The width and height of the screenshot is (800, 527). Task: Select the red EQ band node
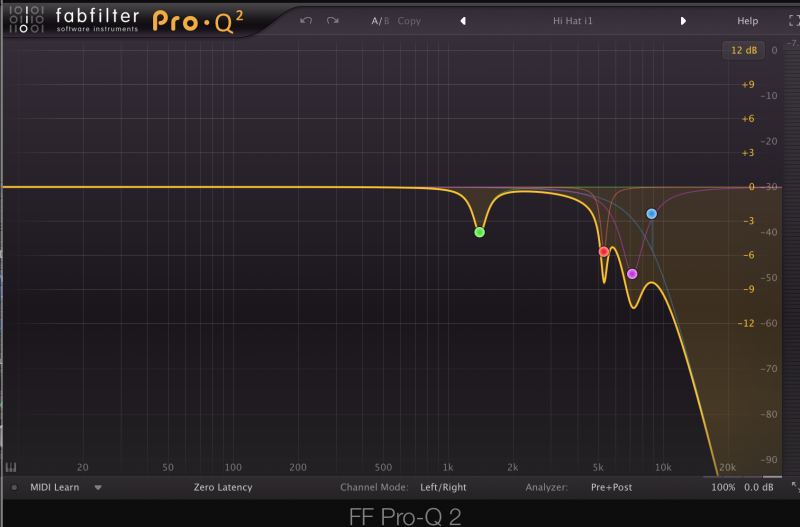click(604, 252)
